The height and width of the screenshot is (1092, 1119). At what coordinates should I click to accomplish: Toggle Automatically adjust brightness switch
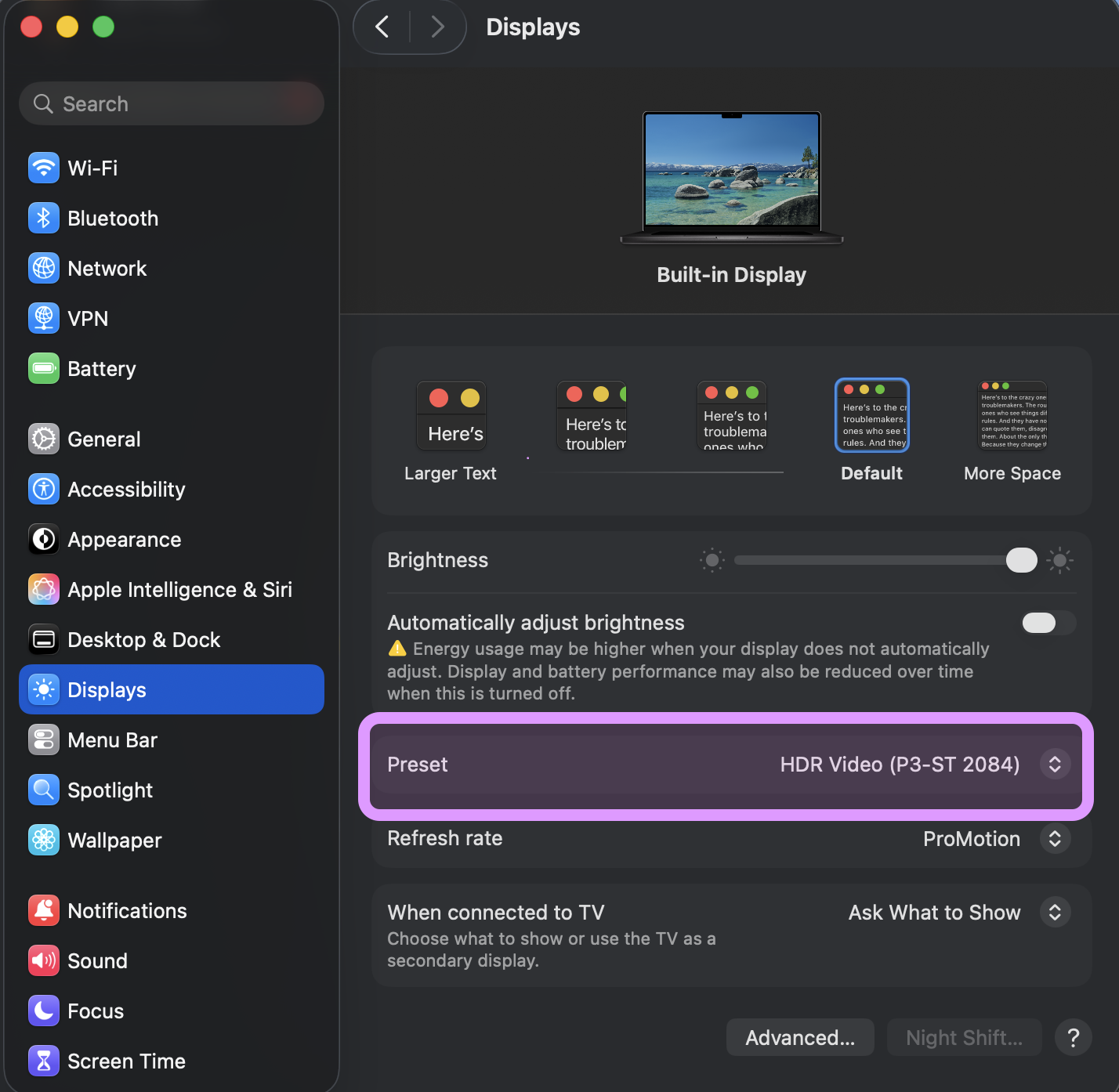point(1048,623)
